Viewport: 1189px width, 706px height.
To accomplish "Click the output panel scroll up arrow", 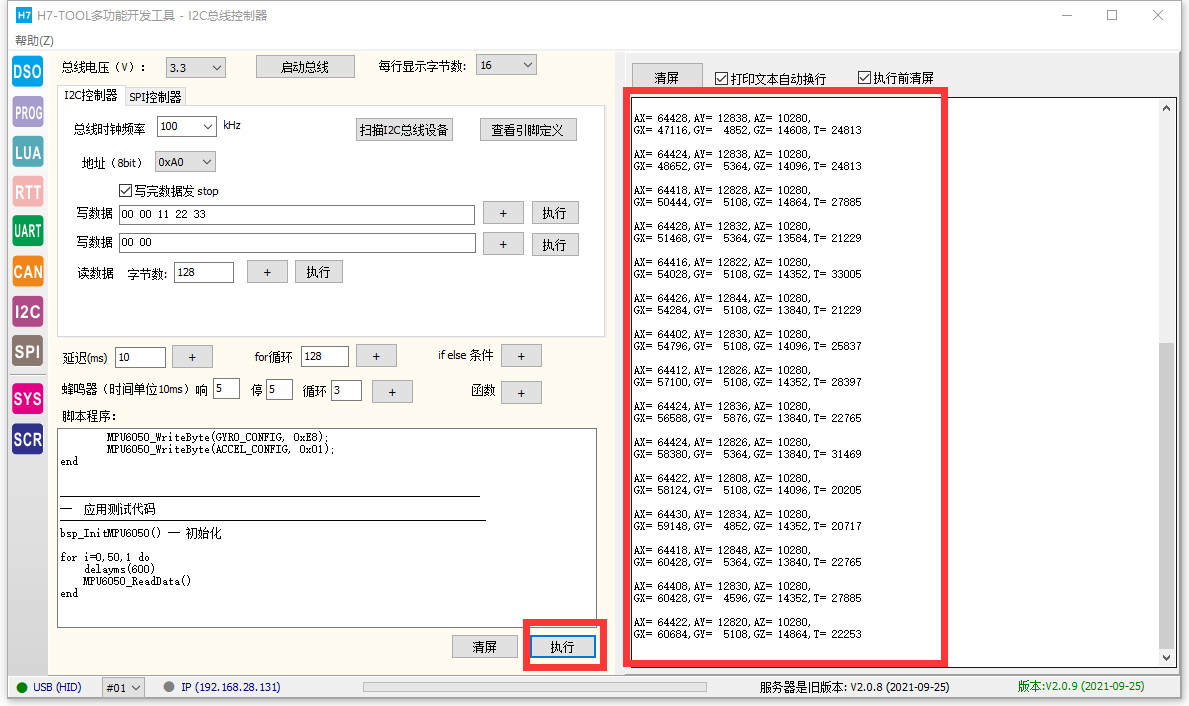I will [1166, 108].
